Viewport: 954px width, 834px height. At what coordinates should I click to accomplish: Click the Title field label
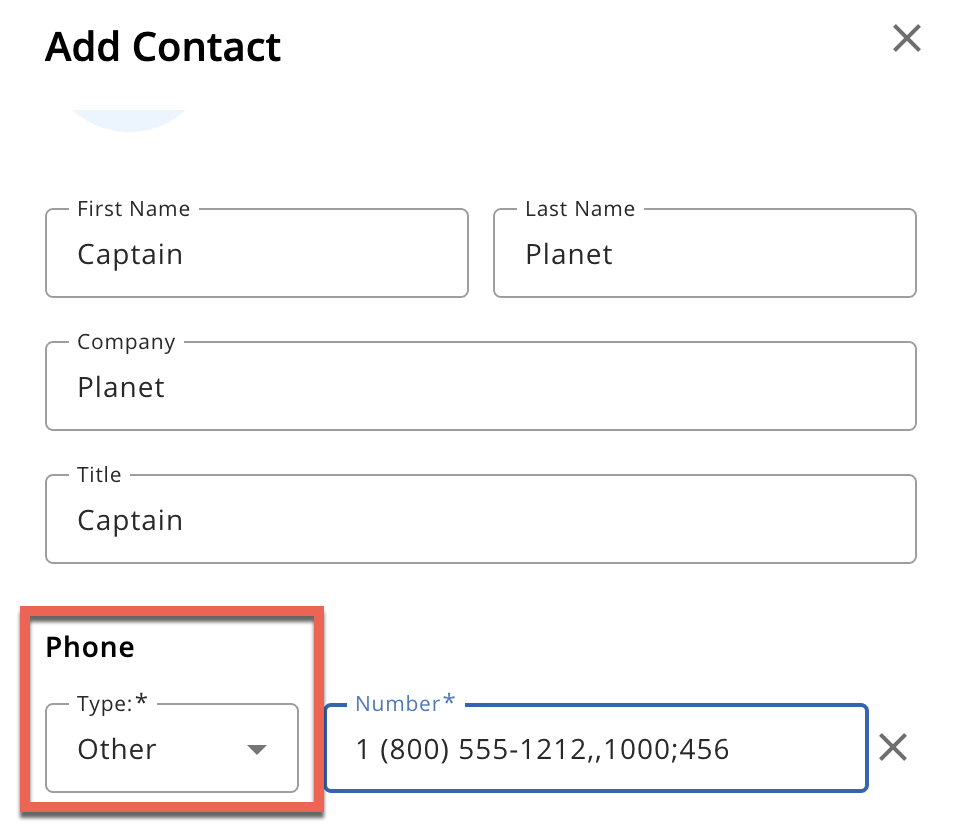(x=99, y=475)
